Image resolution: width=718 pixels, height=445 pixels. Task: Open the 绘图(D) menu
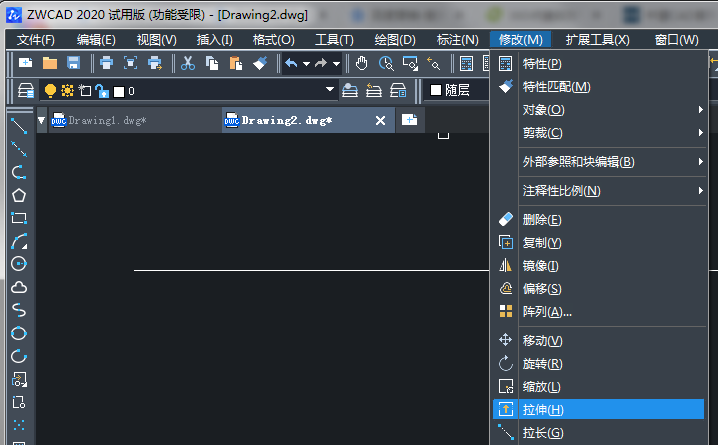click(394, 39)
